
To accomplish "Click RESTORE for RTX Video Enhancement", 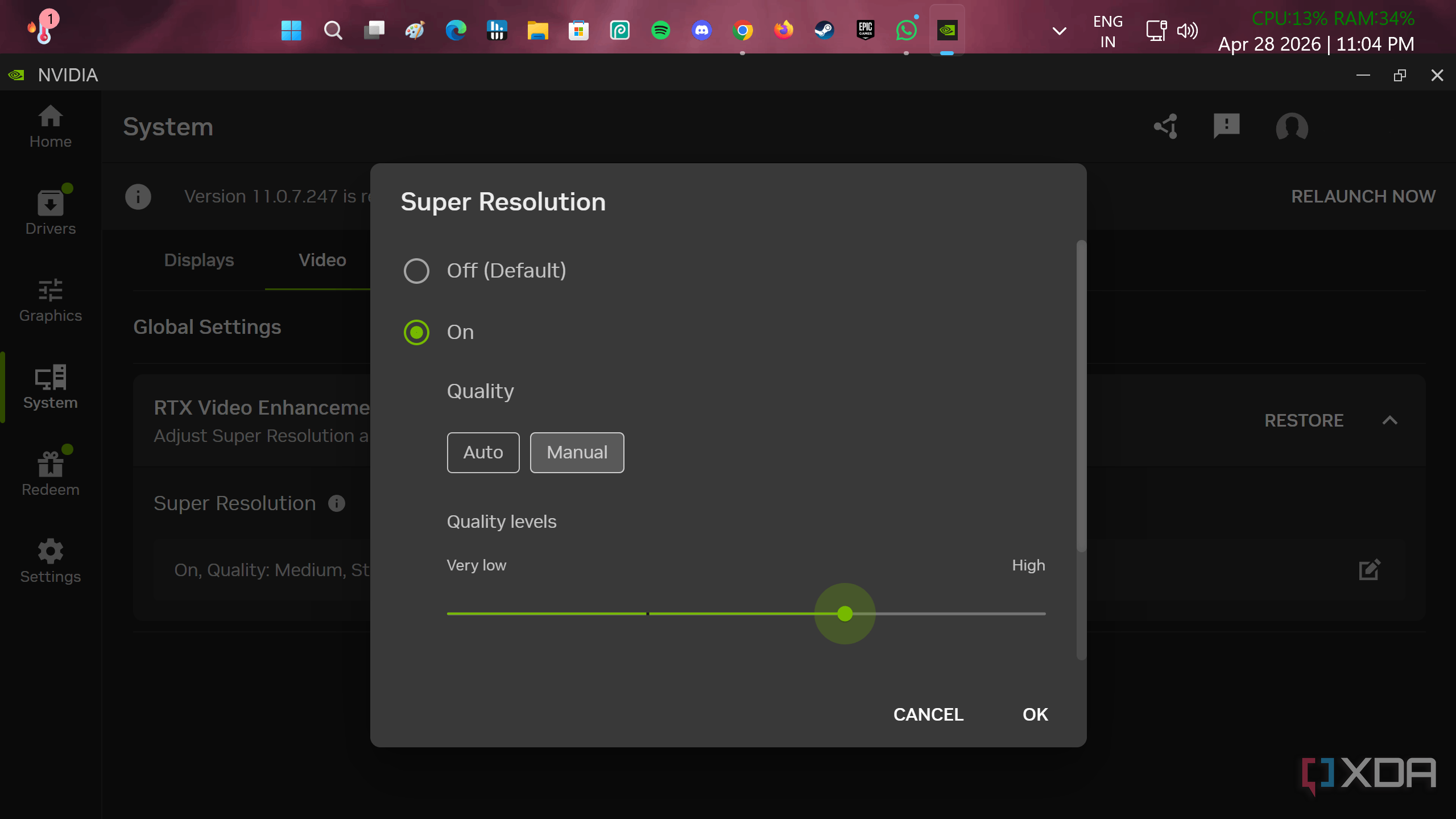I will (1304, 420).
